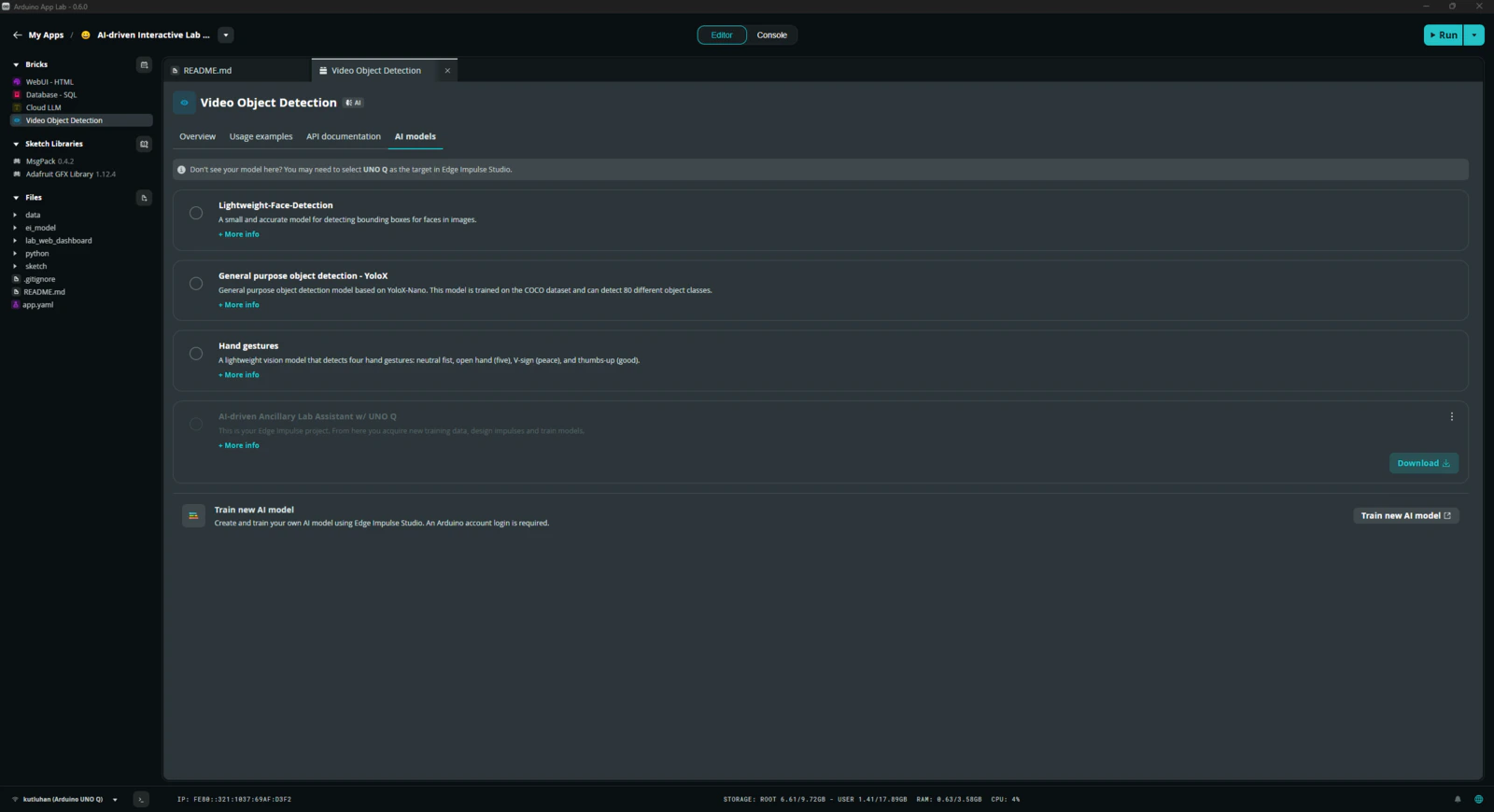Screen dimensions: 1494x812
Task: Click the STORAGE usage status text
Action: 815,800
